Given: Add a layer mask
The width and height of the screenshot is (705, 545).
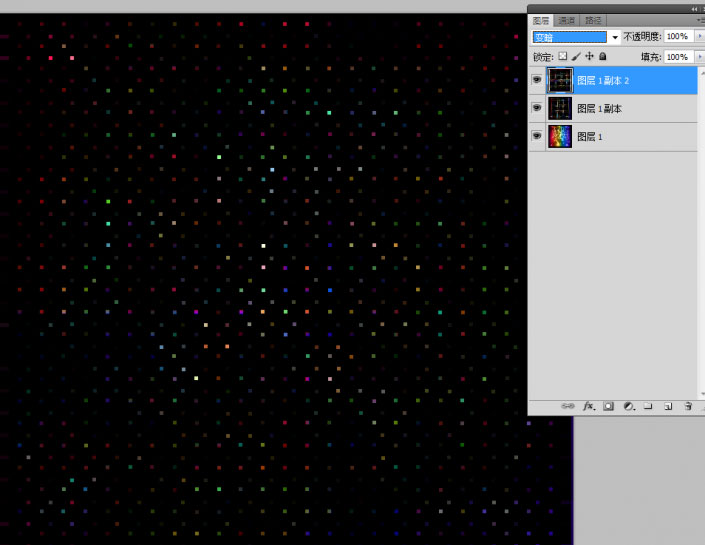Looking at the screenshot, I should [608, 406].
